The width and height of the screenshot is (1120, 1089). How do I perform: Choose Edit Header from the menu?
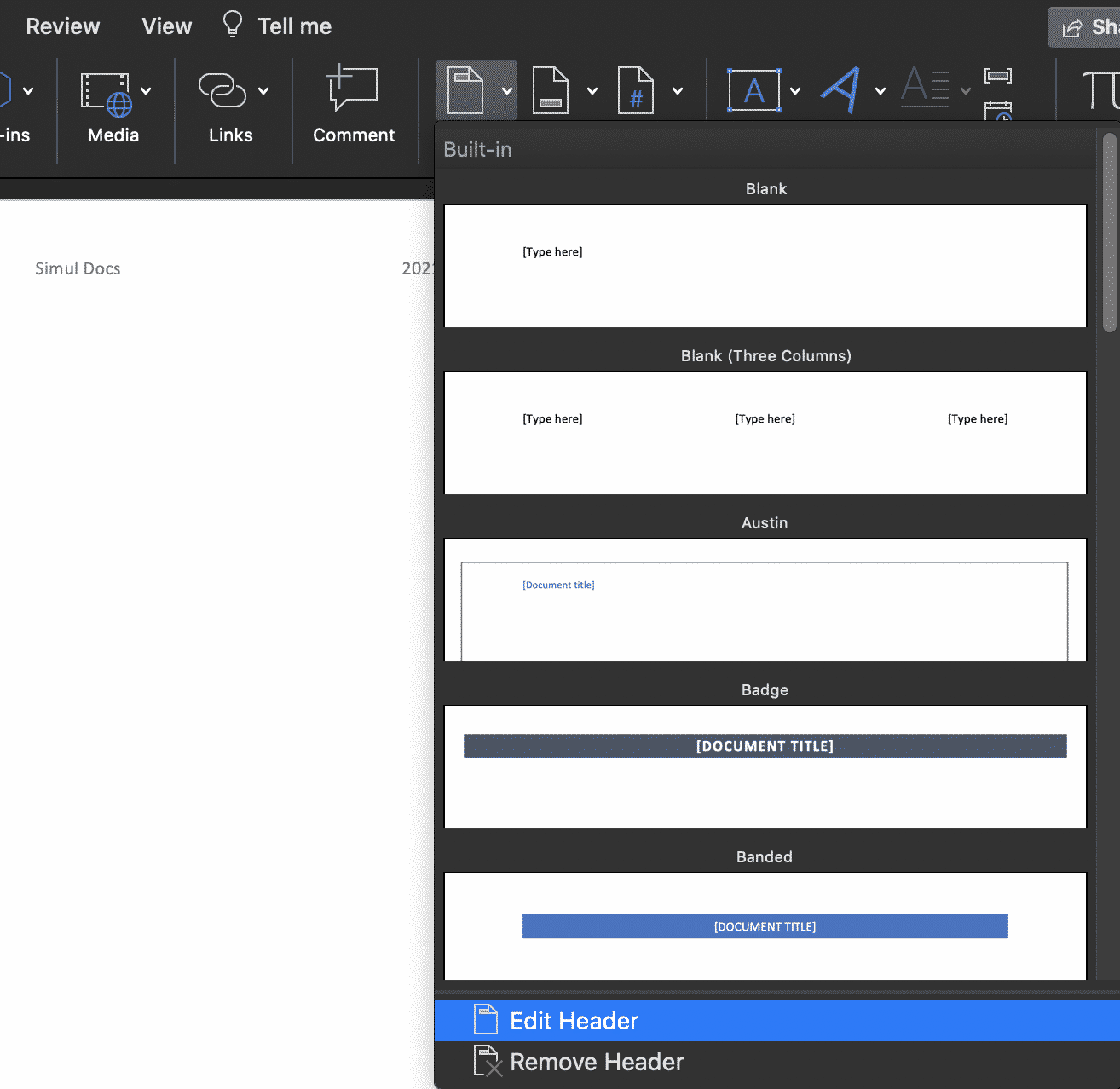[573, 1020]
